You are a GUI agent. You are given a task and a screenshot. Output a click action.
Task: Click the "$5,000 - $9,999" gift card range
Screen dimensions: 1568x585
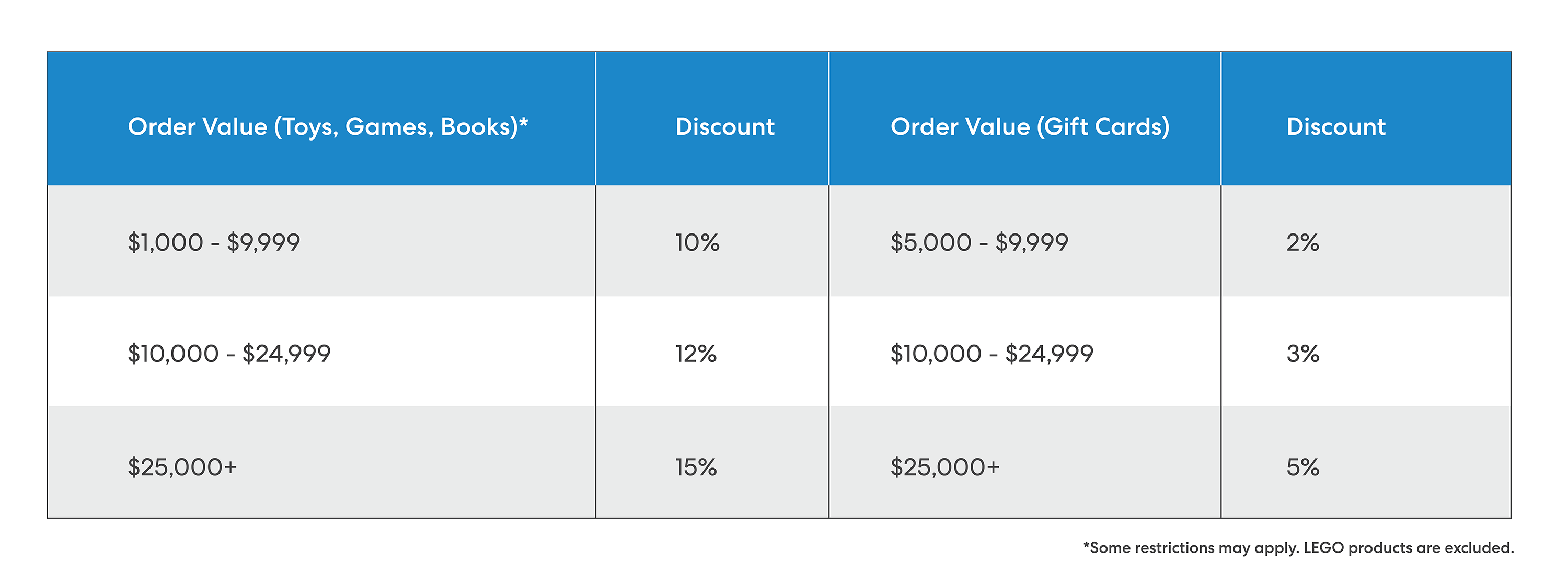tap(979, 243)
